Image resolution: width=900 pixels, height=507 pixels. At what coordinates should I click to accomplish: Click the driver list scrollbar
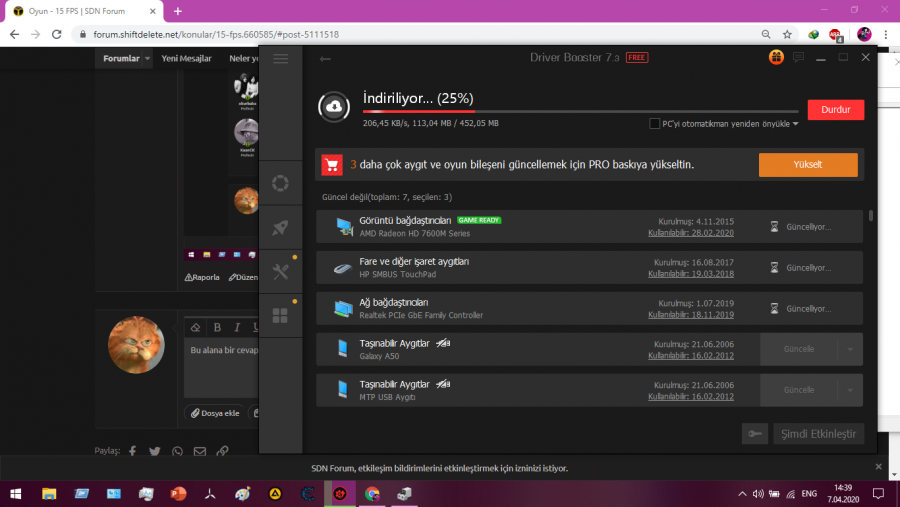(871, 215)
